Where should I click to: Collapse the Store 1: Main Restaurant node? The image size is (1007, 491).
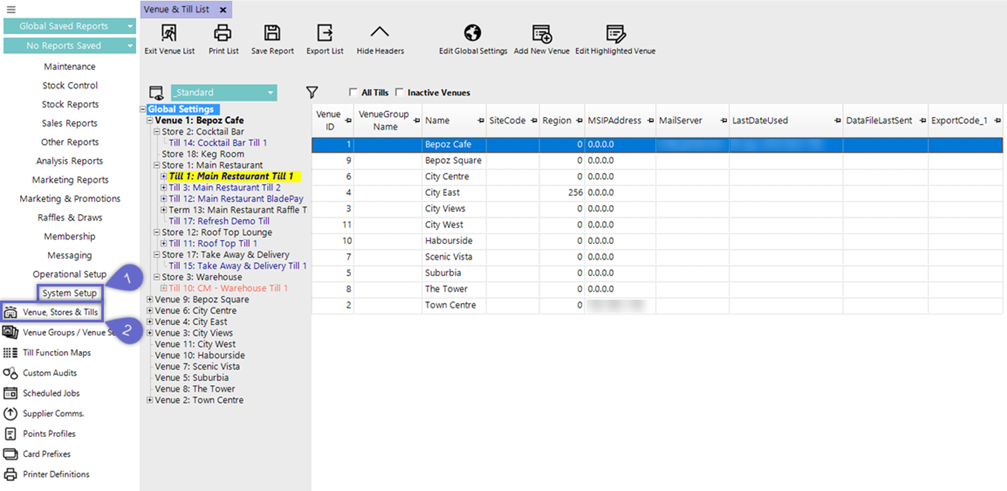(x=157, y=165)
